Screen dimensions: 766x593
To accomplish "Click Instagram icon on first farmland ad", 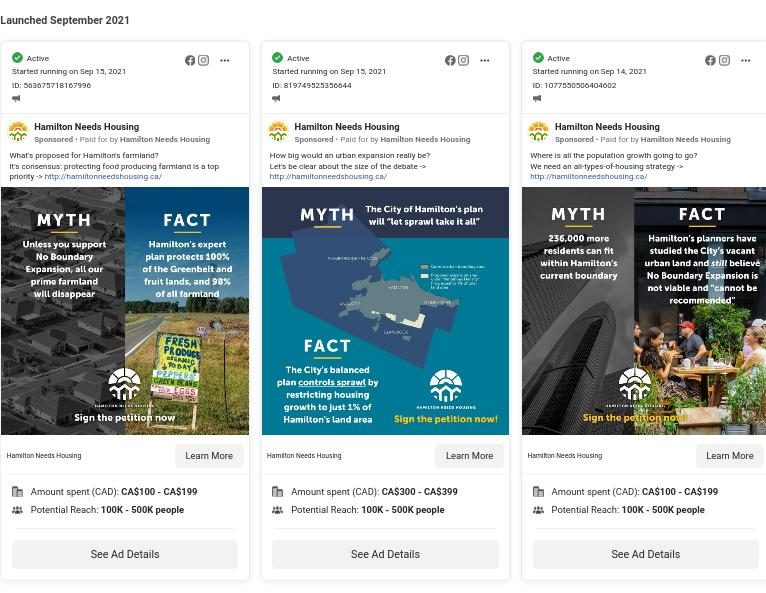I will pyautogui.click(x=203, y=61).
